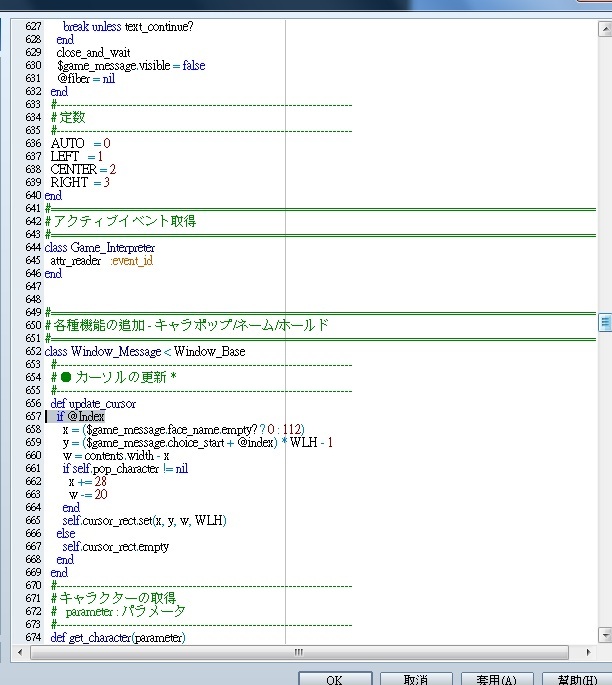Screen dimensions: 612x685
Task: Click 'attr_reader :event_id' line
Action: (x=101, y=260)
